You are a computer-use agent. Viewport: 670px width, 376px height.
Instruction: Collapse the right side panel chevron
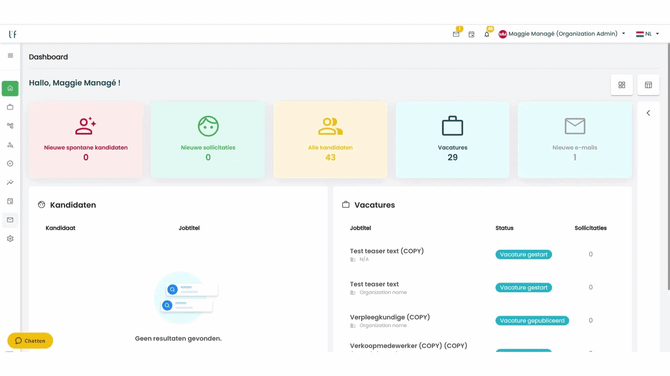point(648,113)
